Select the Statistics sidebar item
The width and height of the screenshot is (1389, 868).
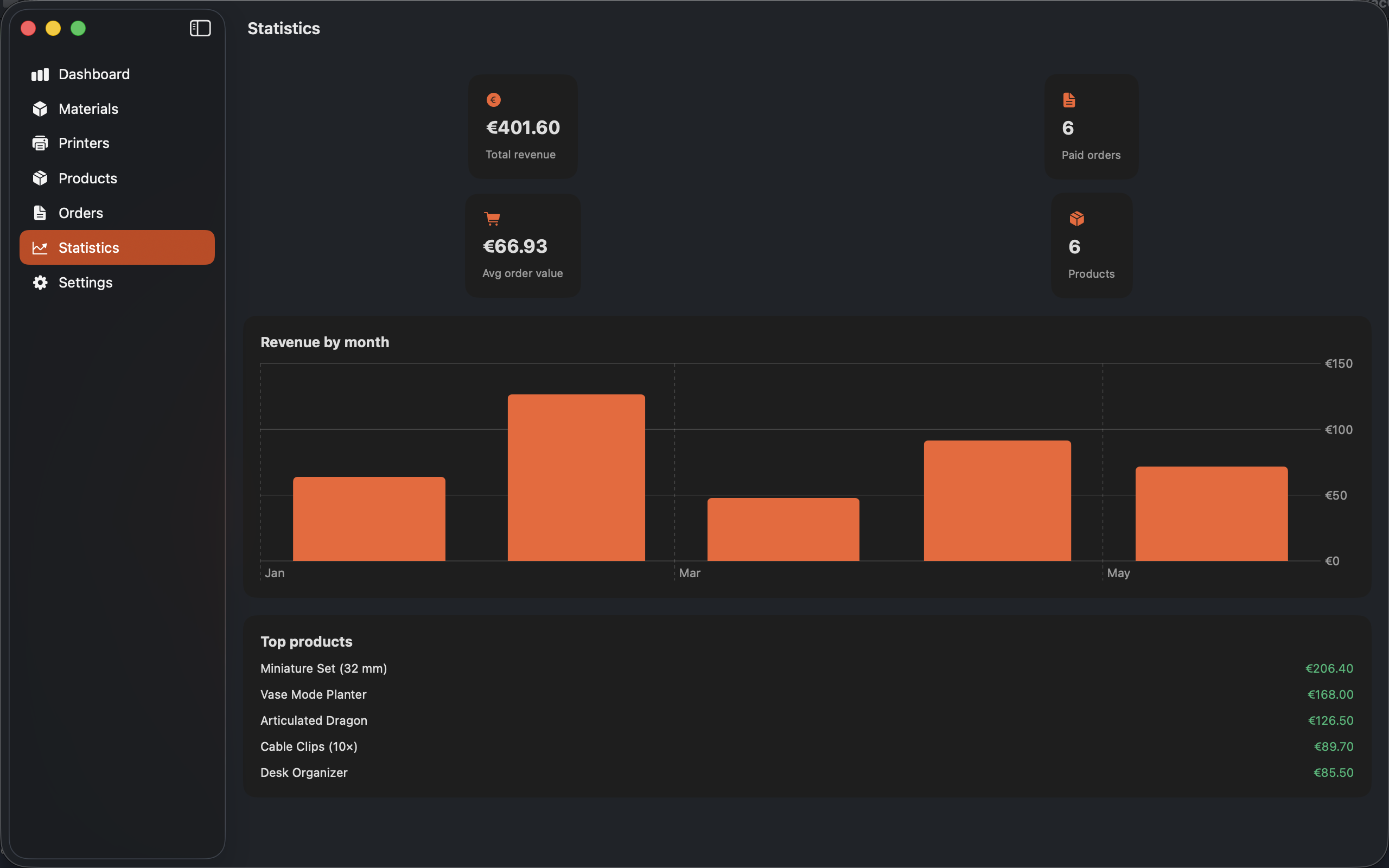point(117,248)
